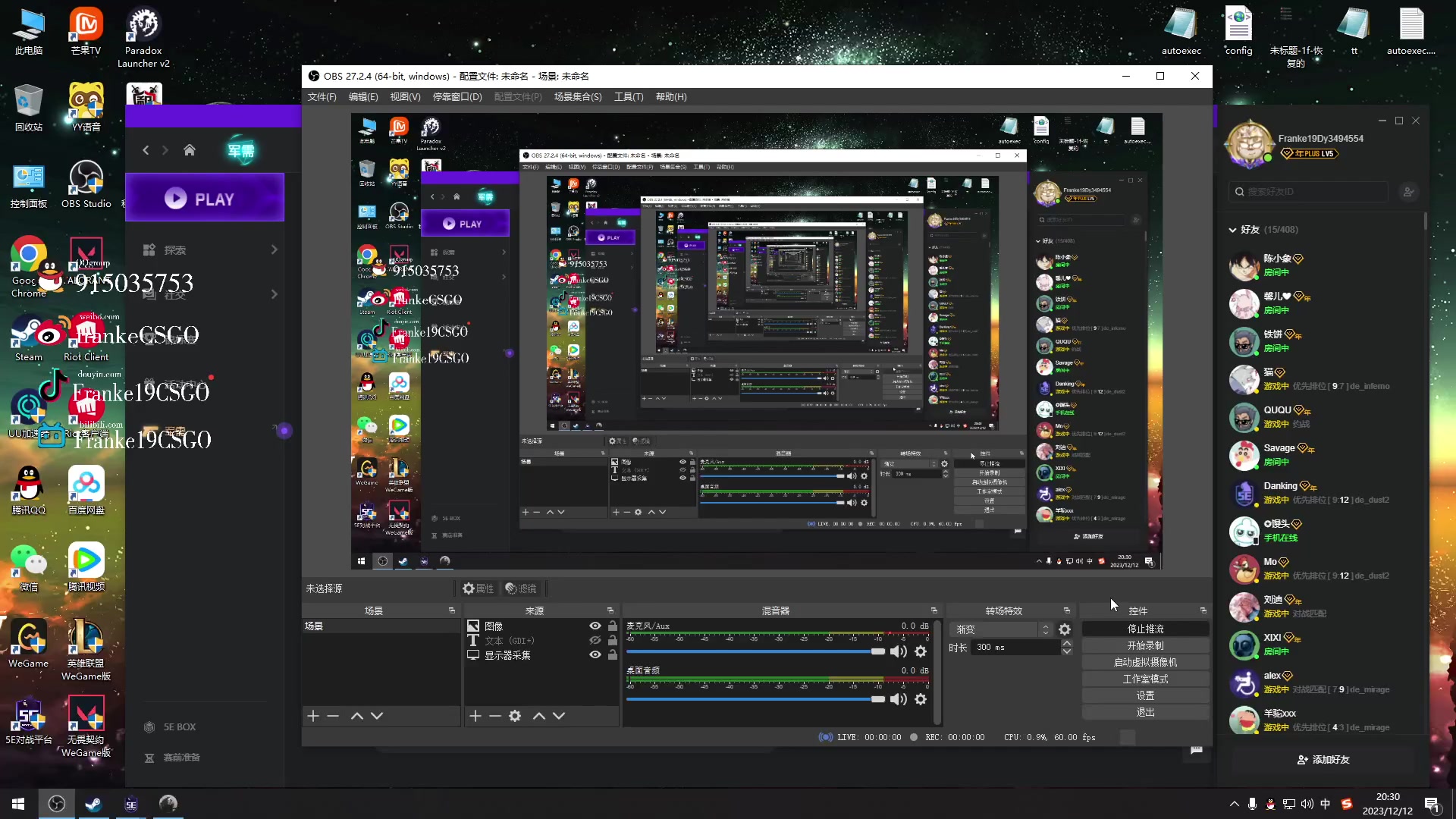This screenshot has width=1456, height=819.
Task: Open the 帮助(H) menu
Action: [x=671, y=97]
